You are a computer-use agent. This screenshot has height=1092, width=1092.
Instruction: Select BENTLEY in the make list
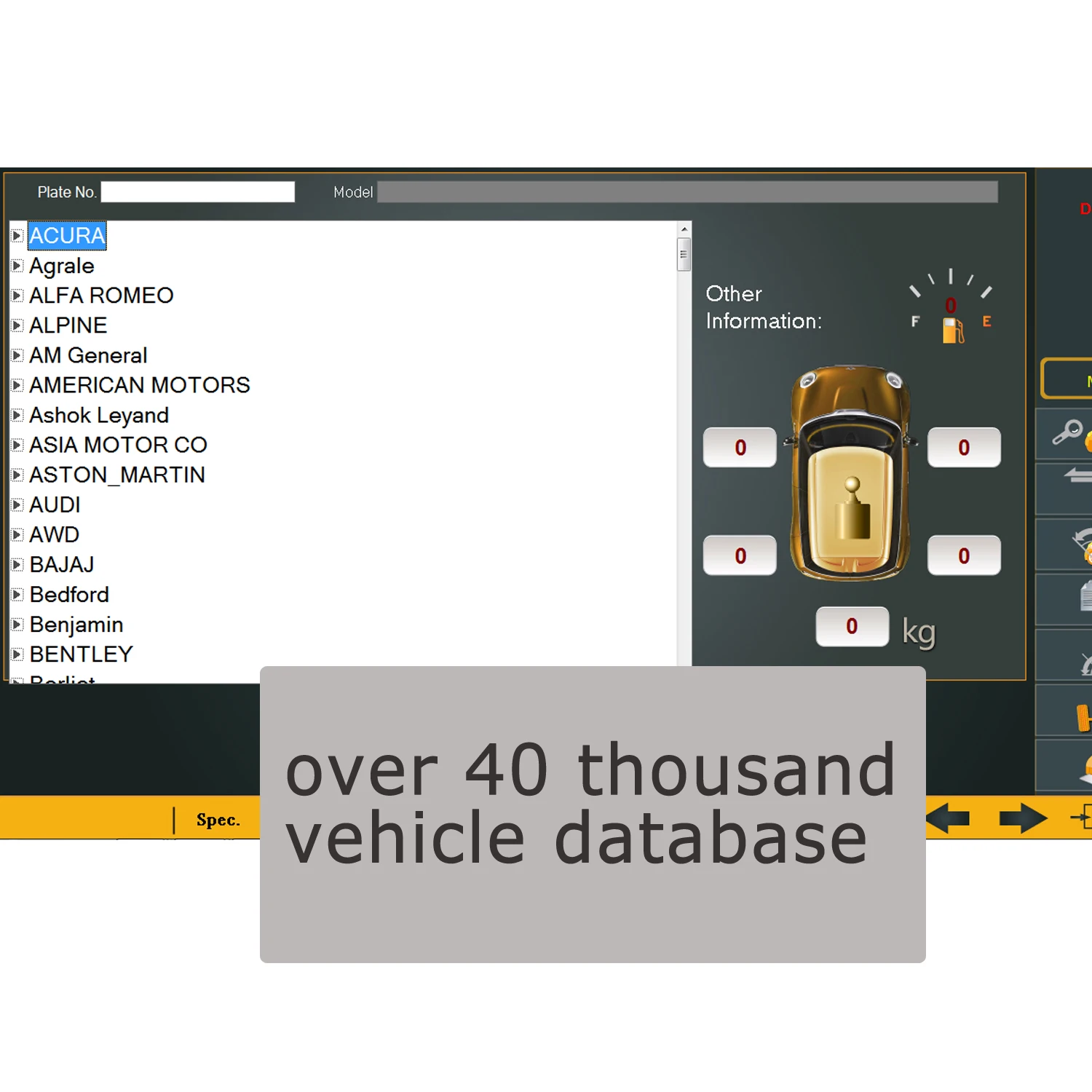point(81,654)
